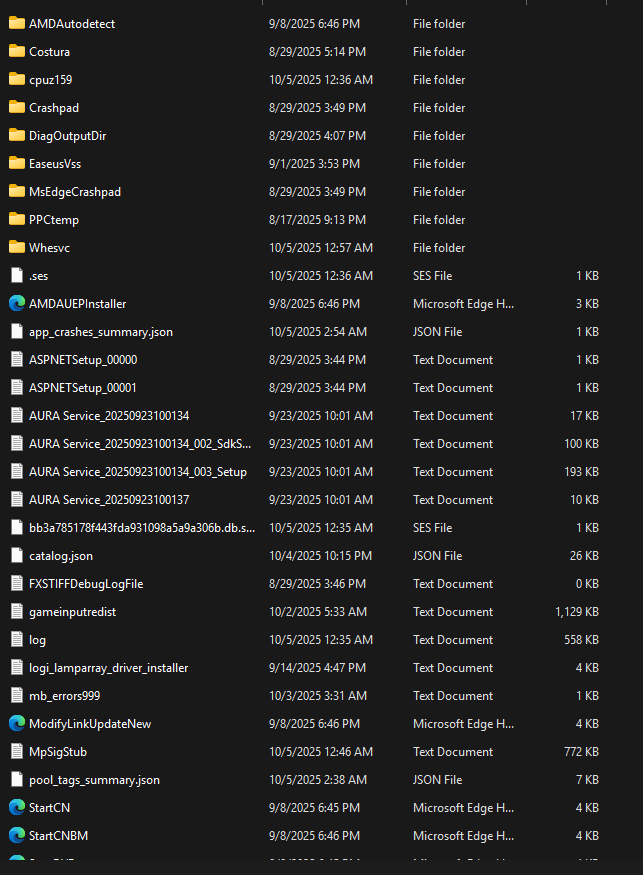Select AURA Service_20250923100134_003_Setup file name
The height and width of the screenshot is (875, 643).
tap(138, 472)
